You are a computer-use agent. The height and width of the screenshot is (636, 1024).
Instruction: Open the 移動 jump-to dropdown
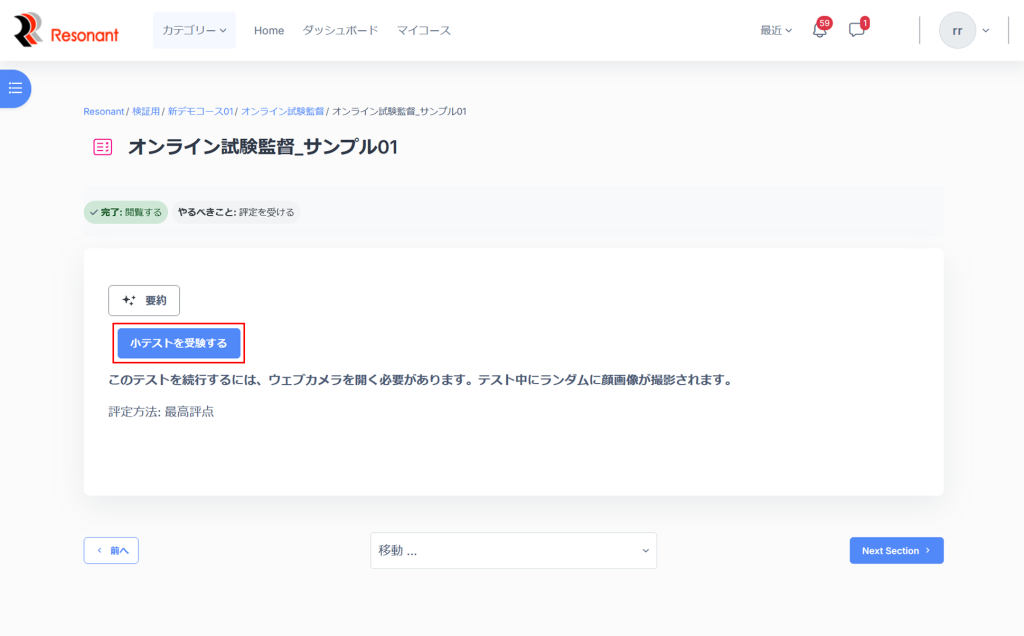[x=513, y=551]
